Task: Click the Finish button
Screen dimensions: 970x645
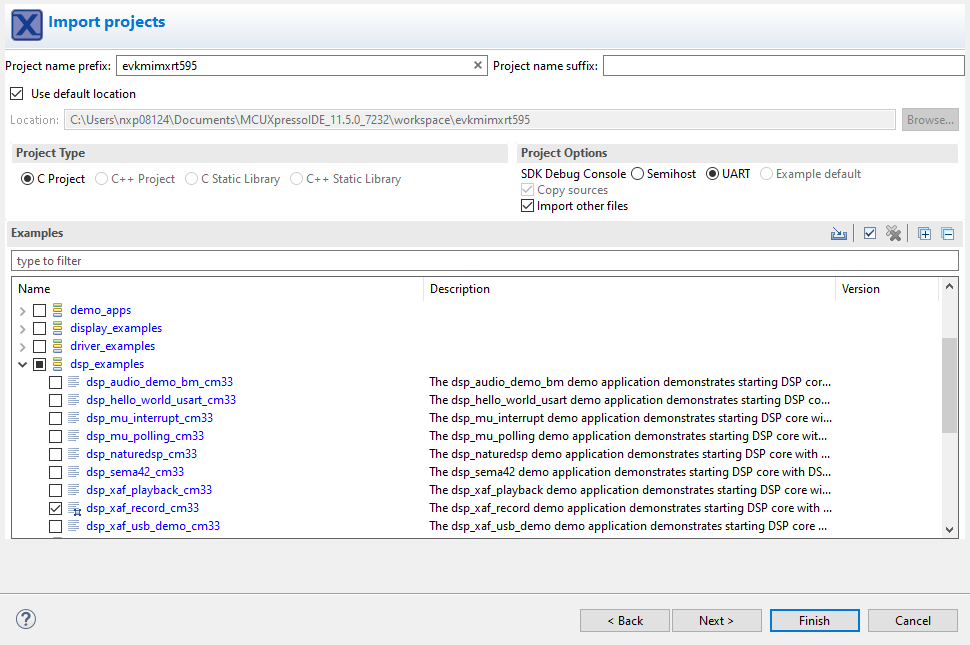Action: (813, 620)
